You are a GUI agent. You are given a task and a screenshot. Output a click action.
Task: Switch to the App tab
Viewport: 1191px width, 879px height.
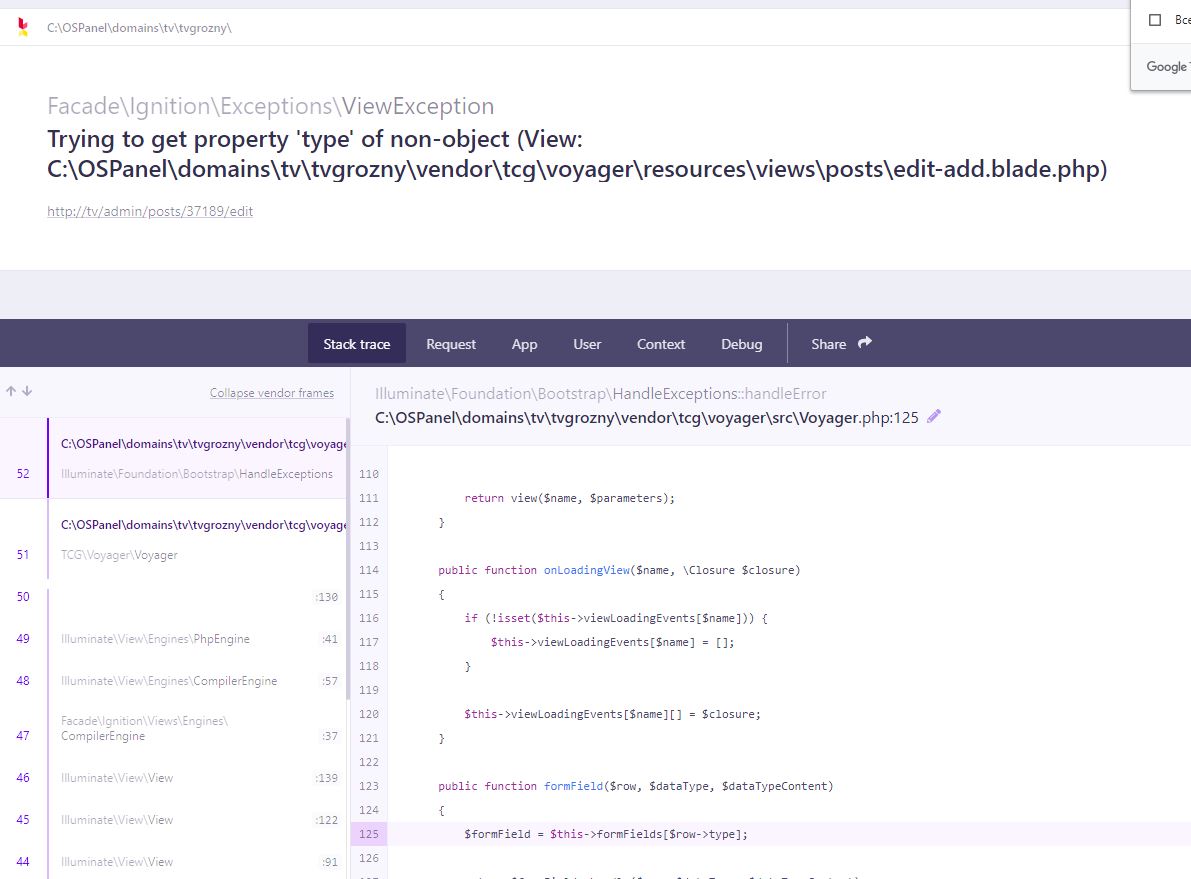pos(524,343)
